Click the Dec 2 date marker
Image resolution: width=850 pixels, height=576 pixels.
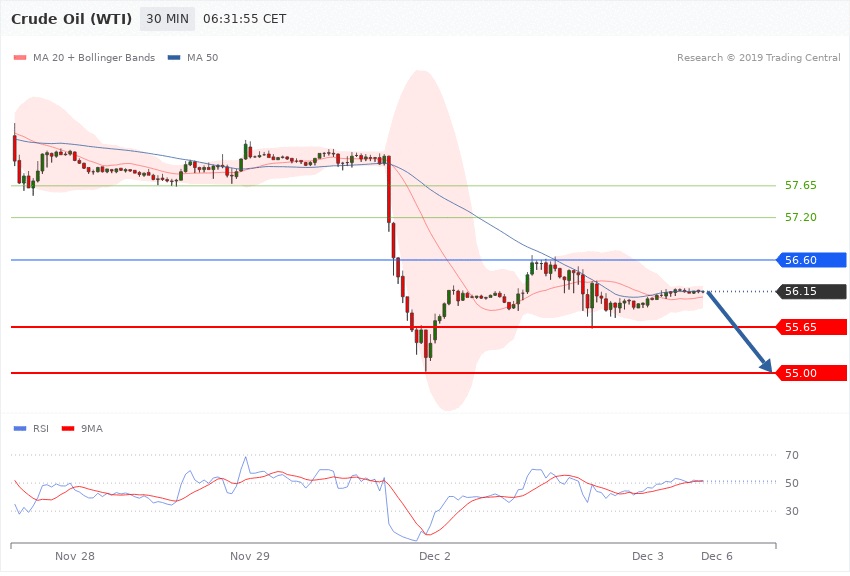pos(435,556)
